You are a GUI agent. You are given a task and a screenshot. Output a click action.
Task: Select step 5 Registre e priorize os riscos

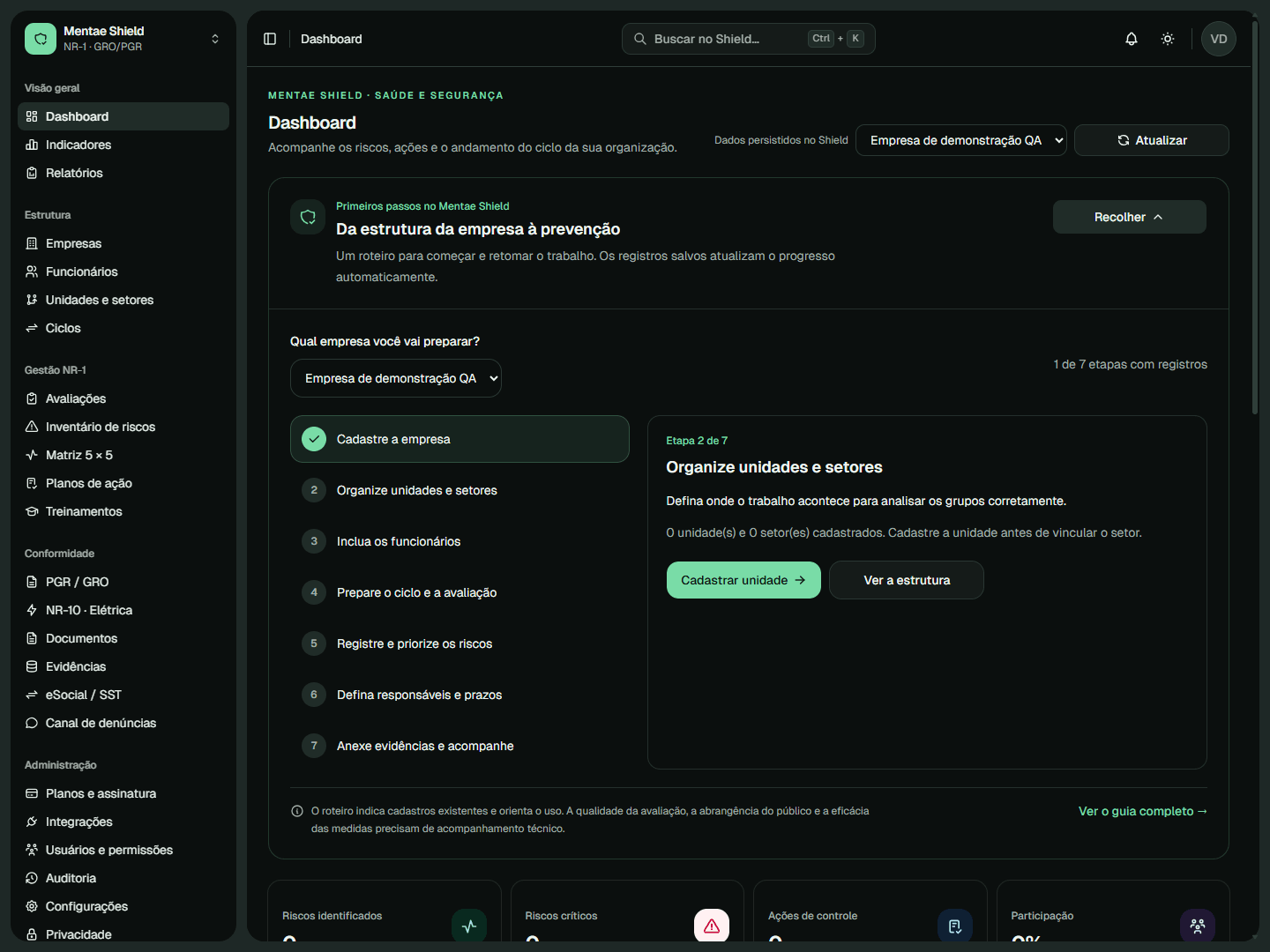click(459, 643)
